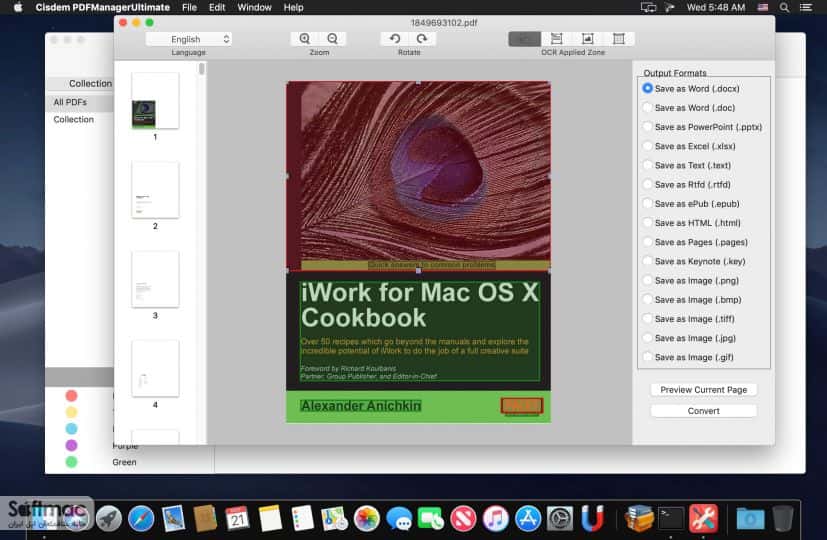Click the Convert button
Image resolution: width=827 pixels, height=540 pixels.
tap(704, 411)
